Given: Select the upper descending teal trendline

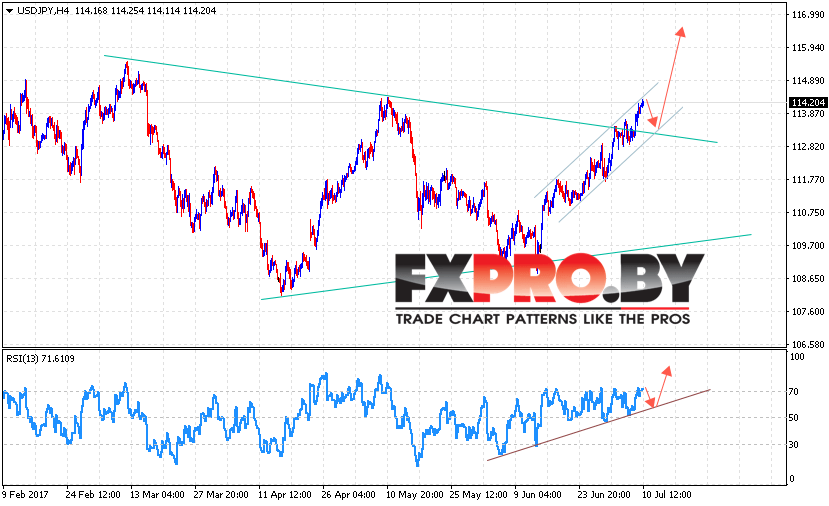Looking at the screenshot, I should 410,99.
